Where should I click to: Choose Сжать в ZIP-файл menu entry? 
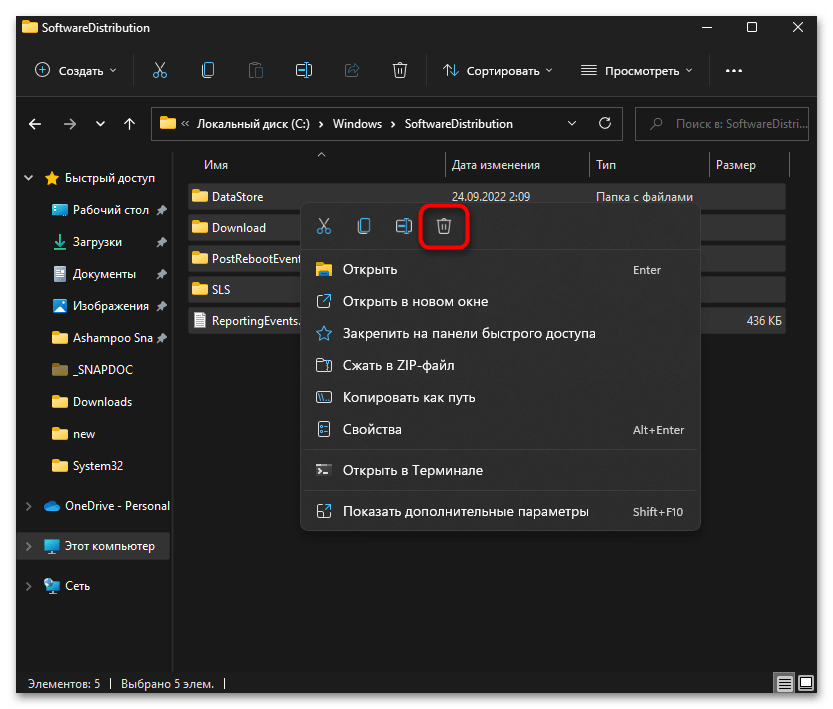tap(398, 365)
